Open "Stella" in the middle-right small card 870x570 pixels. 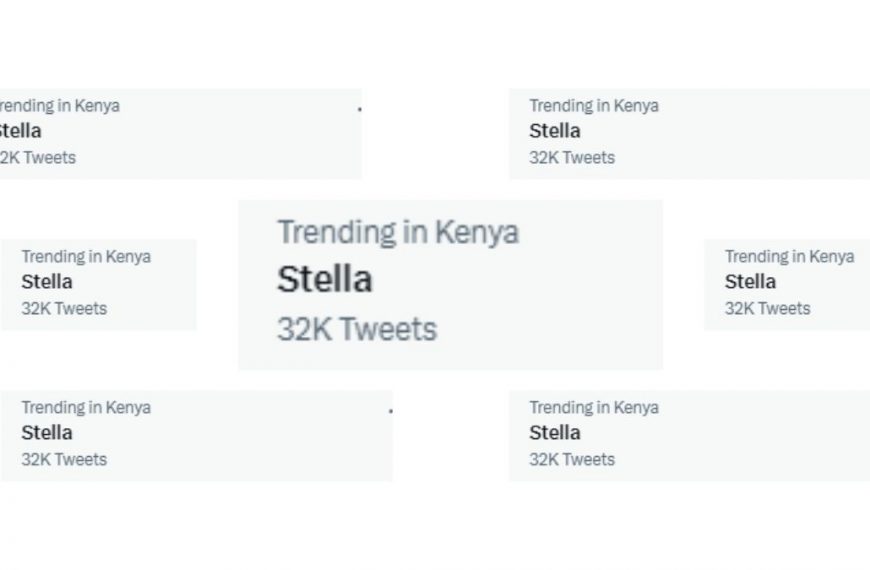(750, 282)
